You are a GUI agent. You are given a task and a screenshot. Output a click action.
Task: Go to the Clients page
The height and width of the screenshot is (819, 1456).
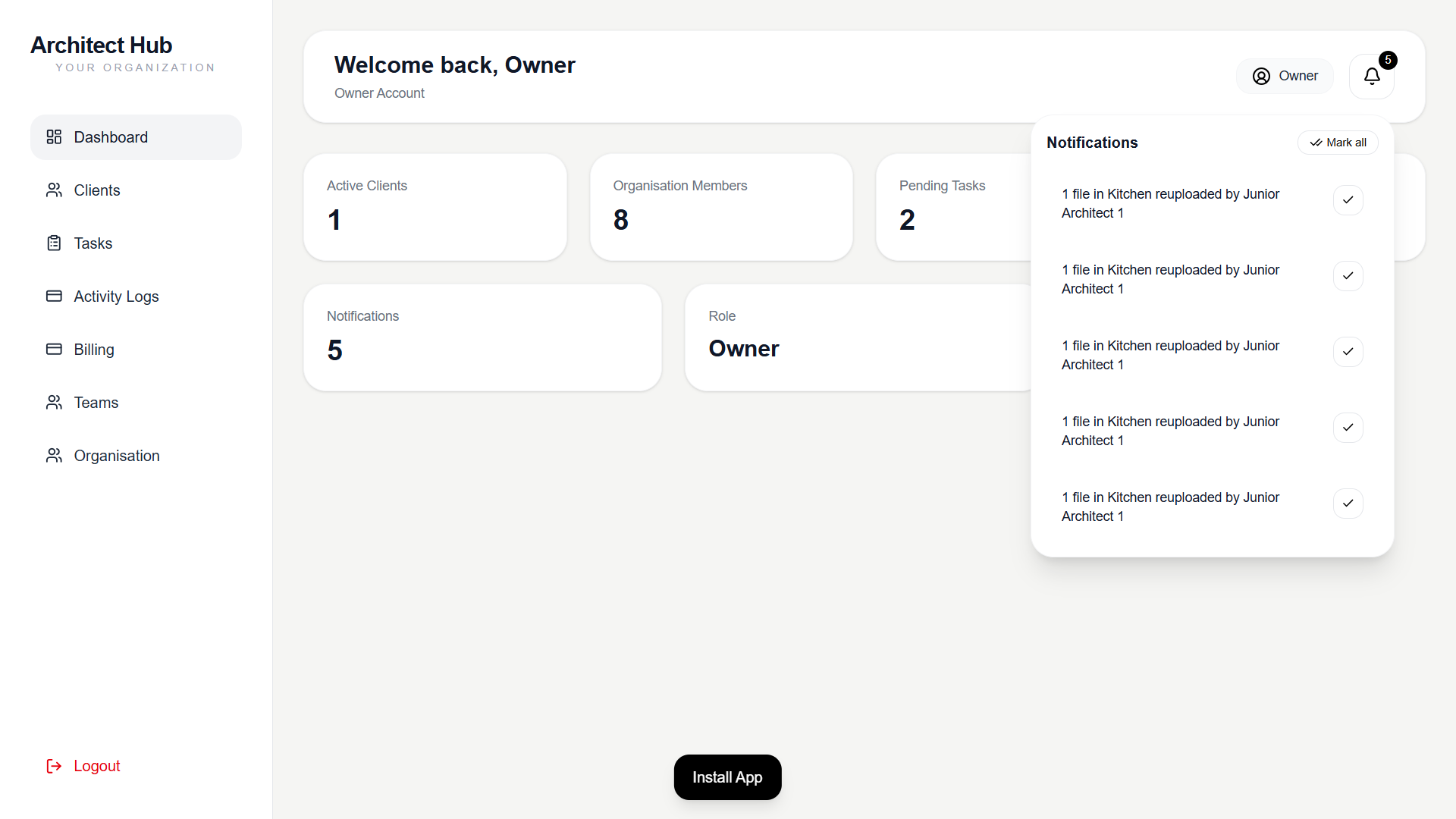pos(136,190)
